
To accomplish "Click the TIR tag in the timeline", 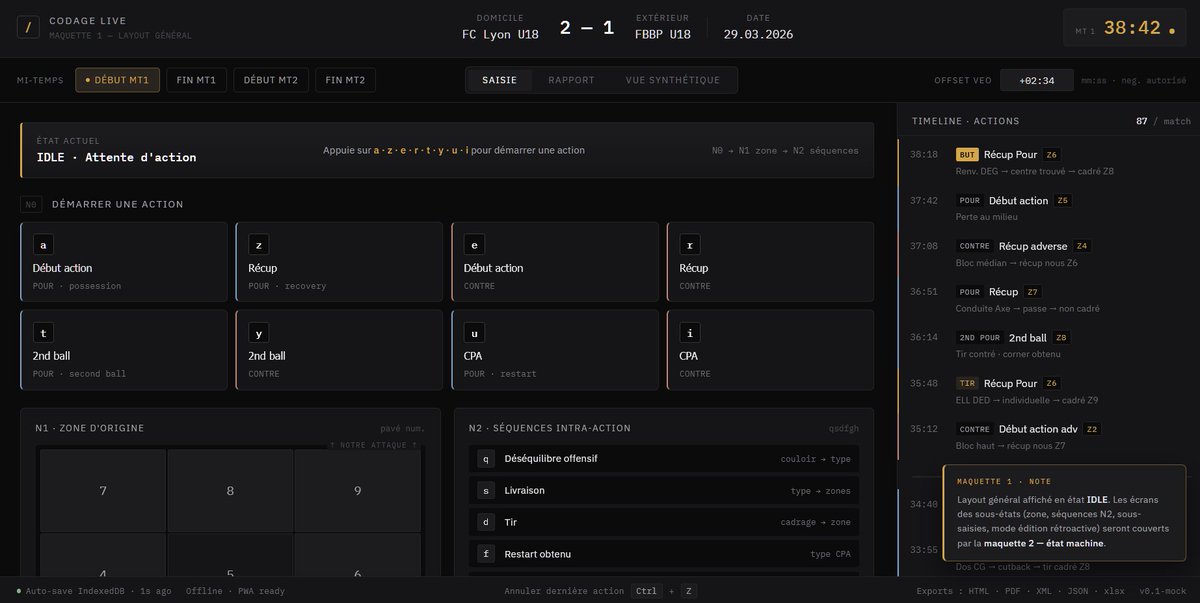I will point(967,384).
